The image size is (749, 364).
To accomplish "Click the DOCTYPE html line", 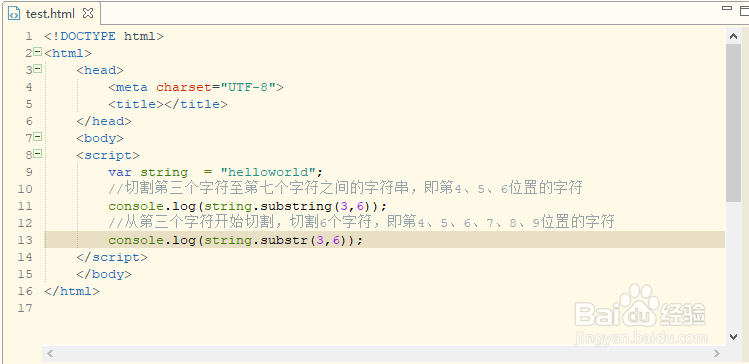I will click(104, 36).
